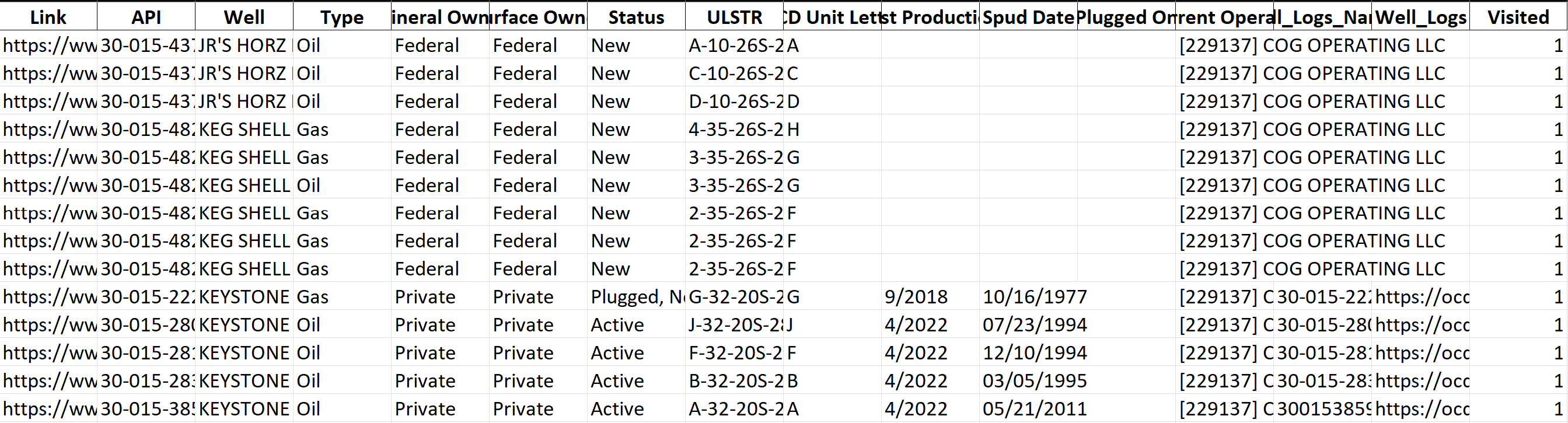The width and height of the screenshot is (1568, 423).
Task: Click the ULSTR cell showing B-32-20S
Action: [x=734, y=381]
